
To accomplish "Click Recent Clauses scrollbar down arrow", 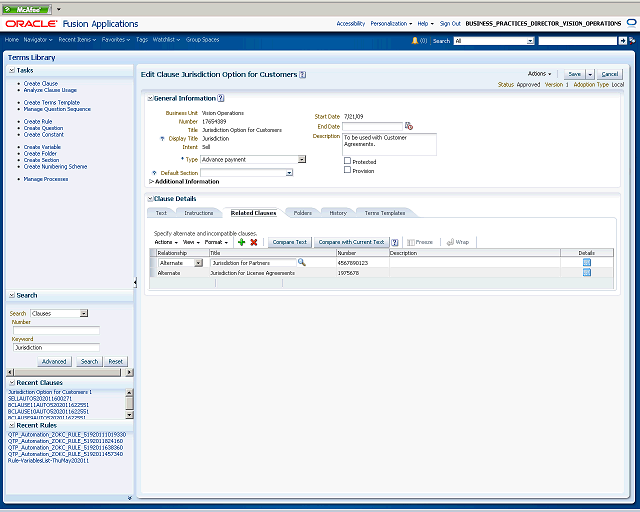I will coord(129,415).
